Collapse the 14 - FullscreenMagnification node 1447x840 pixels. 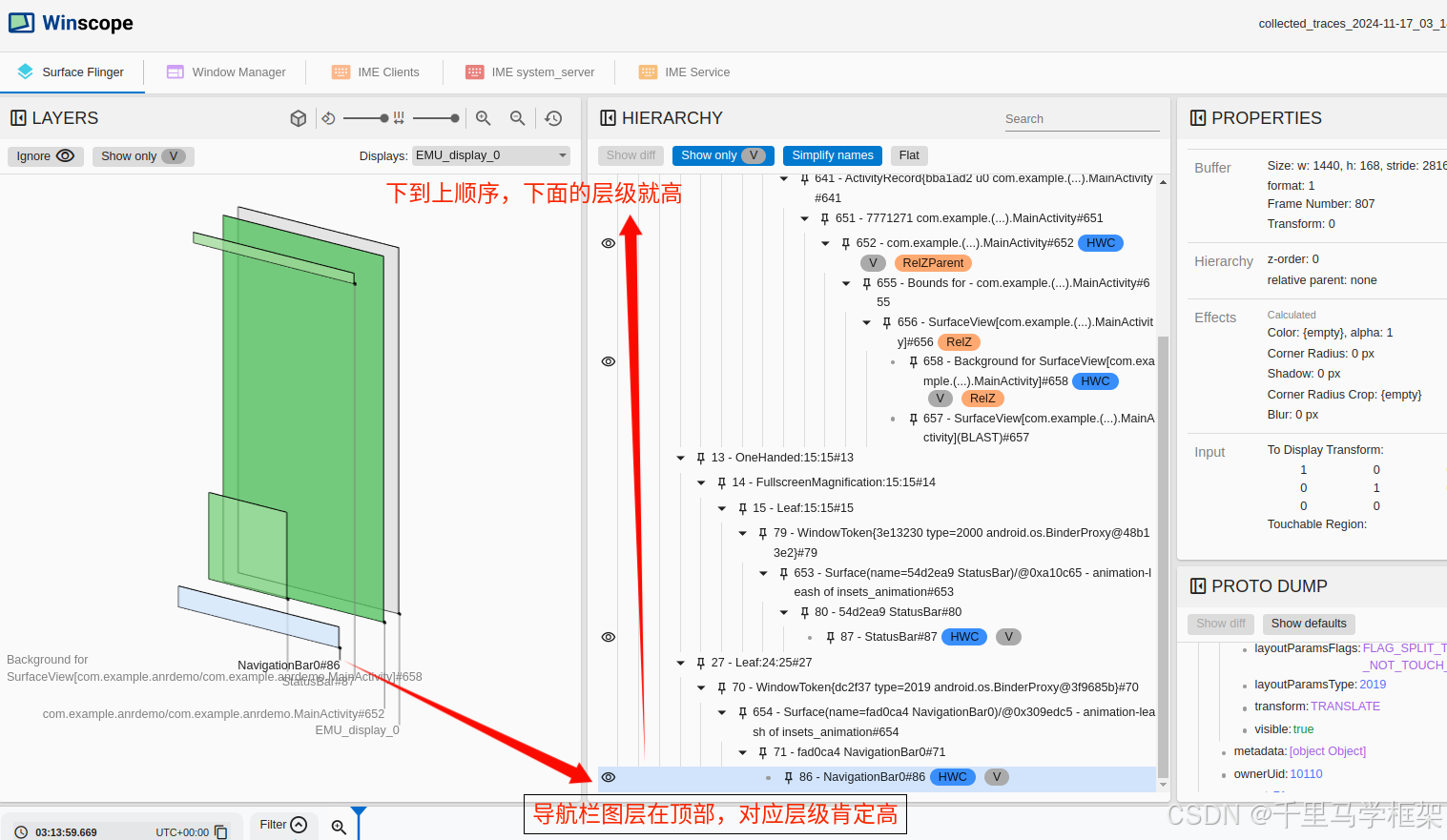pos(702,482)
